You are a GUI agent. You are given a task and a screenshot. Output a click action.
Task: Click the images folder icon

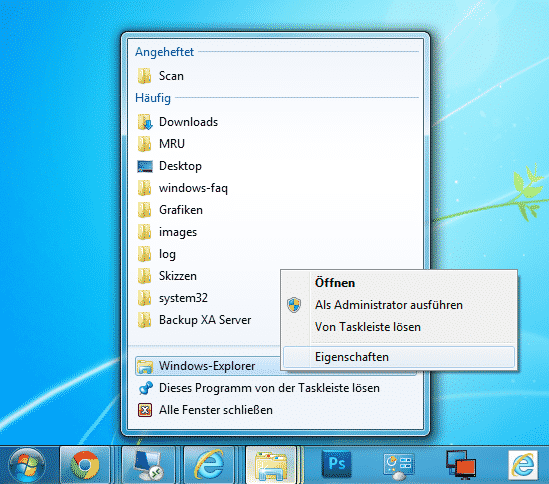144,232
